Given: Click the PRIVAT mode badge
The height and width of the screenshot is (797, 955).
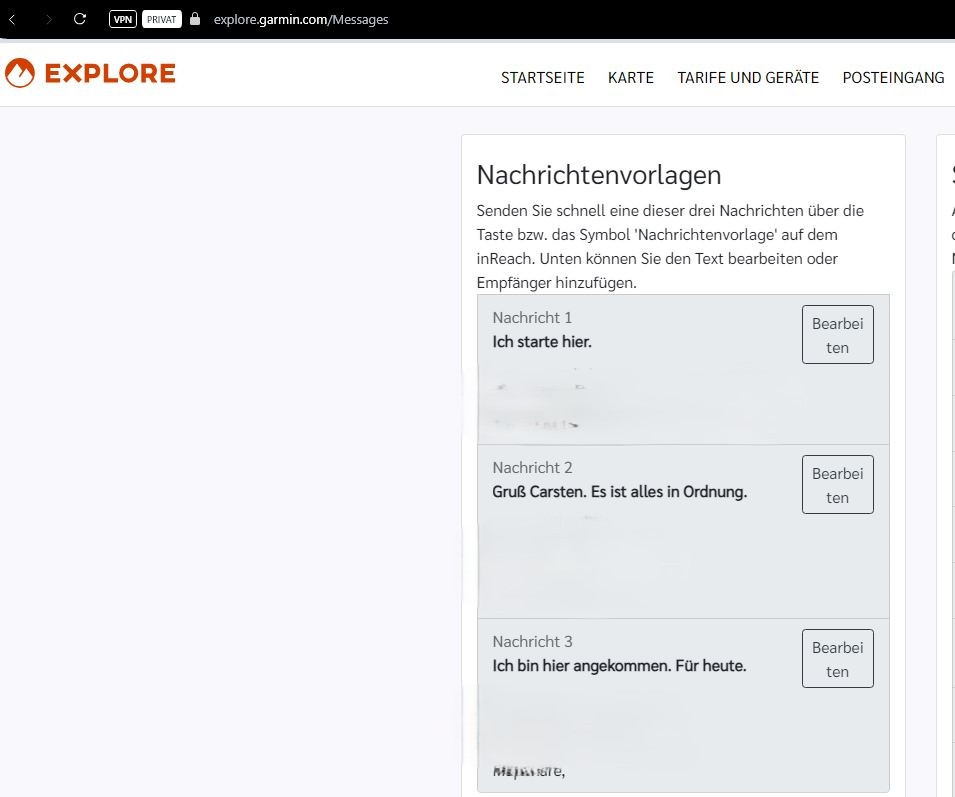Looking at the screenshot, I should click(161, 19).
